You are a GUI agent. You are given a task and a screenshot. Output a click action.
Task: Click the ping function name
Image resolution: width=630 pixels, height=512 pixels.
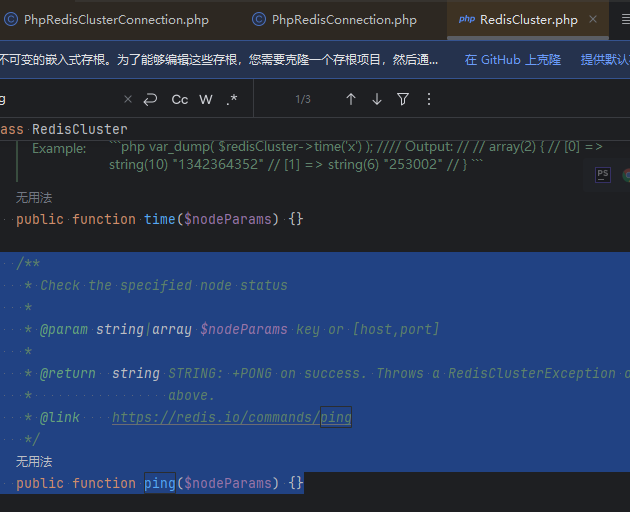click(160, 483)
